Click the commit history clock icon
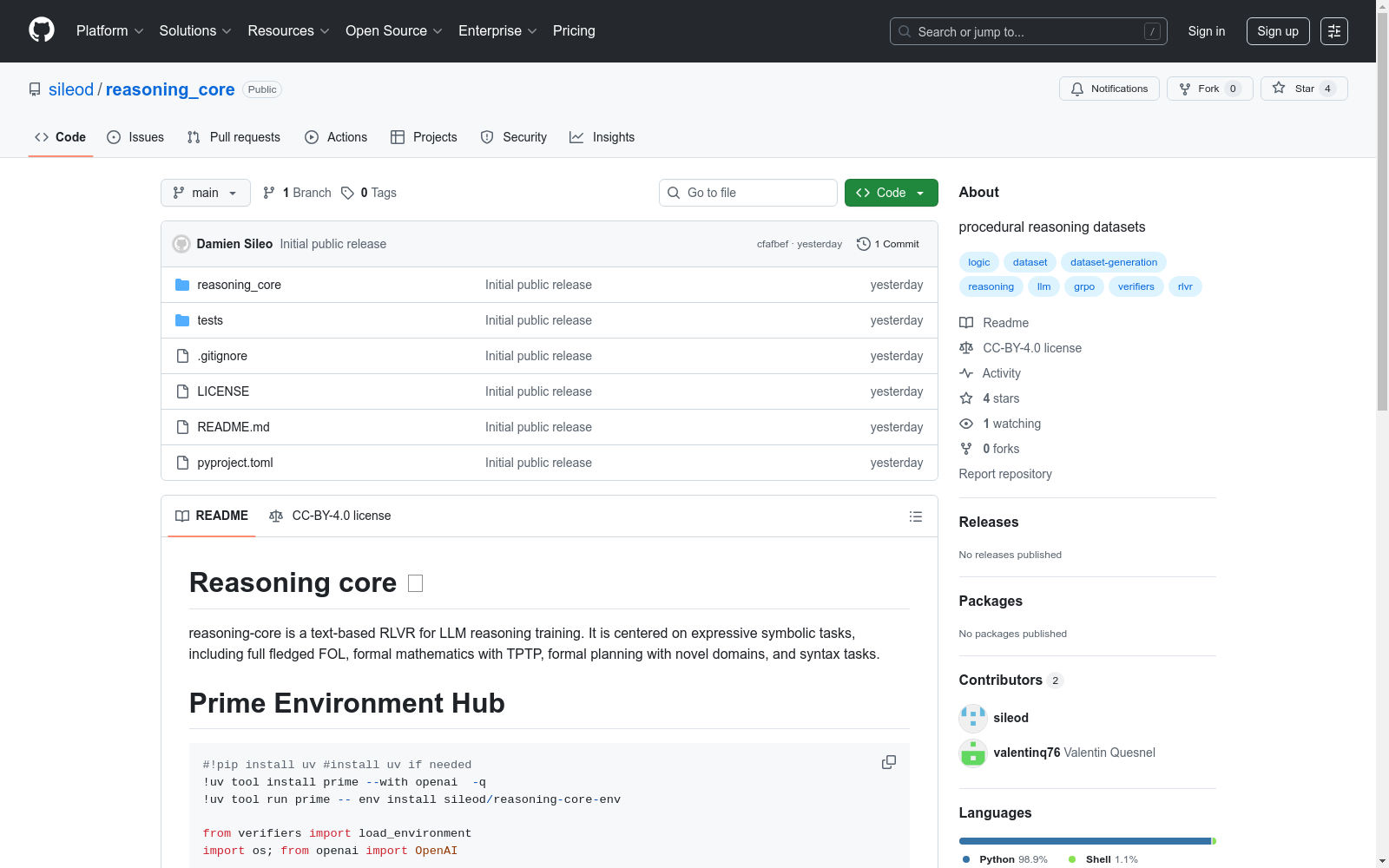This screenshot has height=868, width=1389. tap(864, 244)
